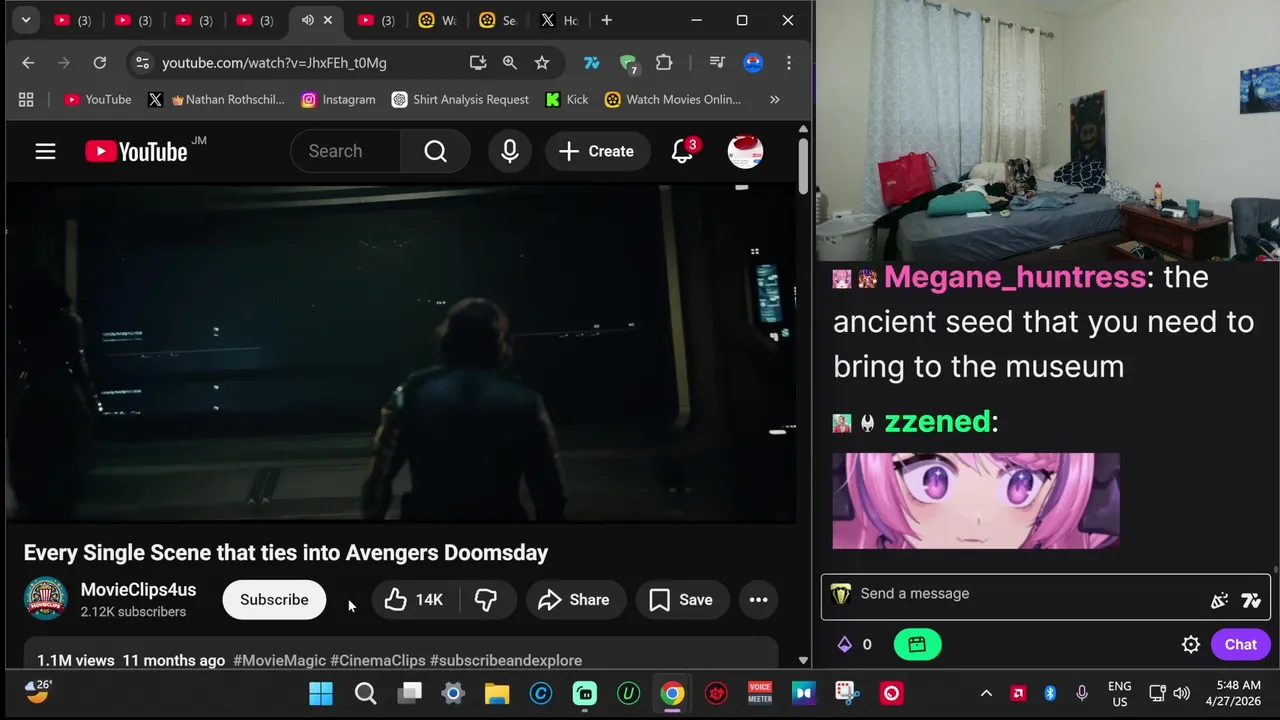The width and height of the screenshot is (1280, 720).
Task: Open the YouTube hamburger guide menu
Action: 45,151
